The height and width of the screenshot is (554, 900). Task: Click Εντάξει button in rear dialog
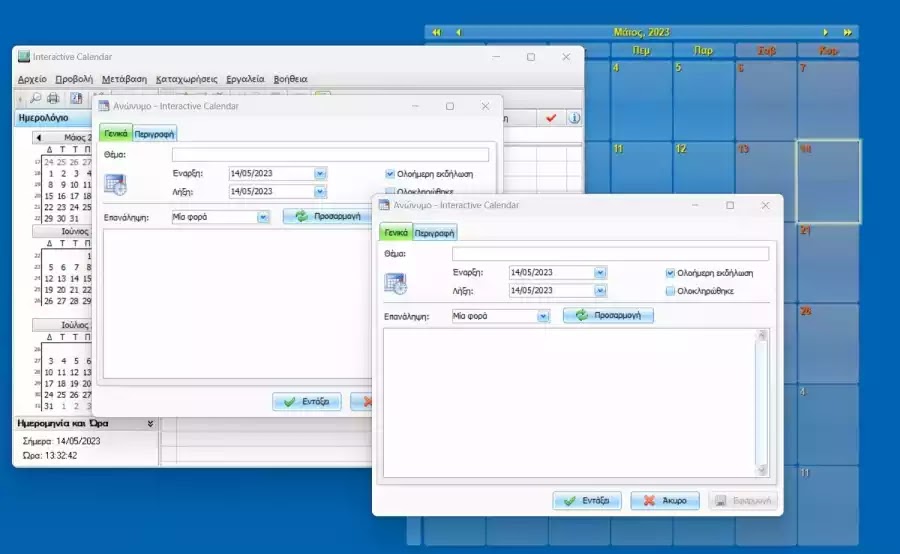pyautogui.click(x=307, y=402)
